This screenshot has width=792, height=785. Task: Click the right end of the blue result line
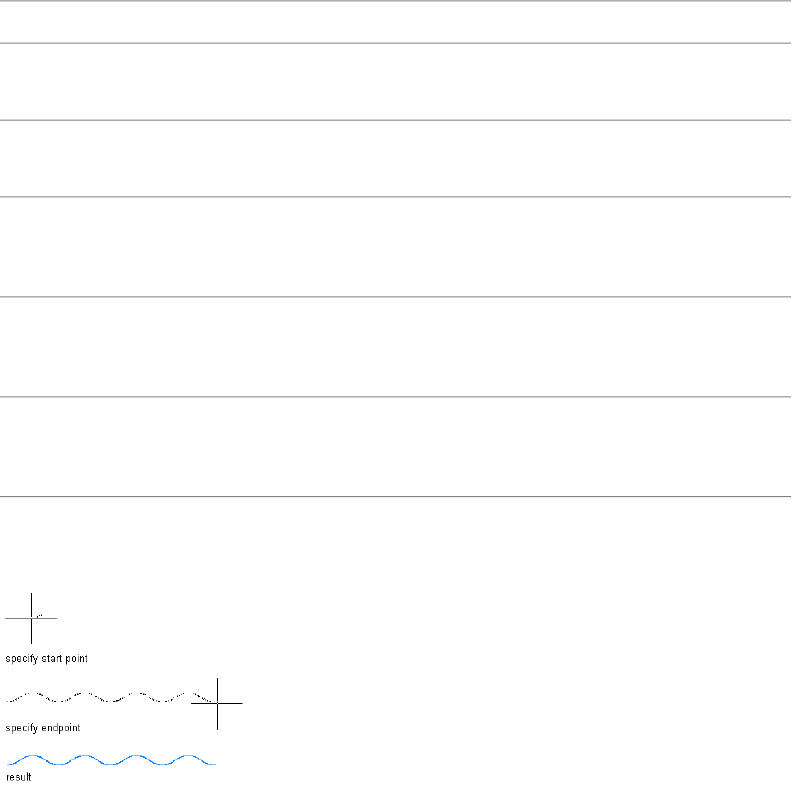pyautogui.click(x=215, y=763)
